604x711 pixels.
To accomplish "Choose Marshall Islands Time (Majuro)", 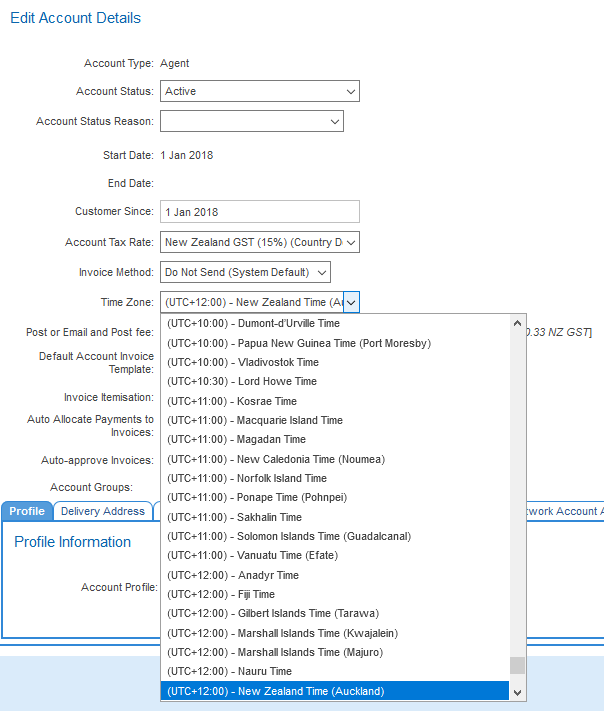I will [x=274, y=652].
